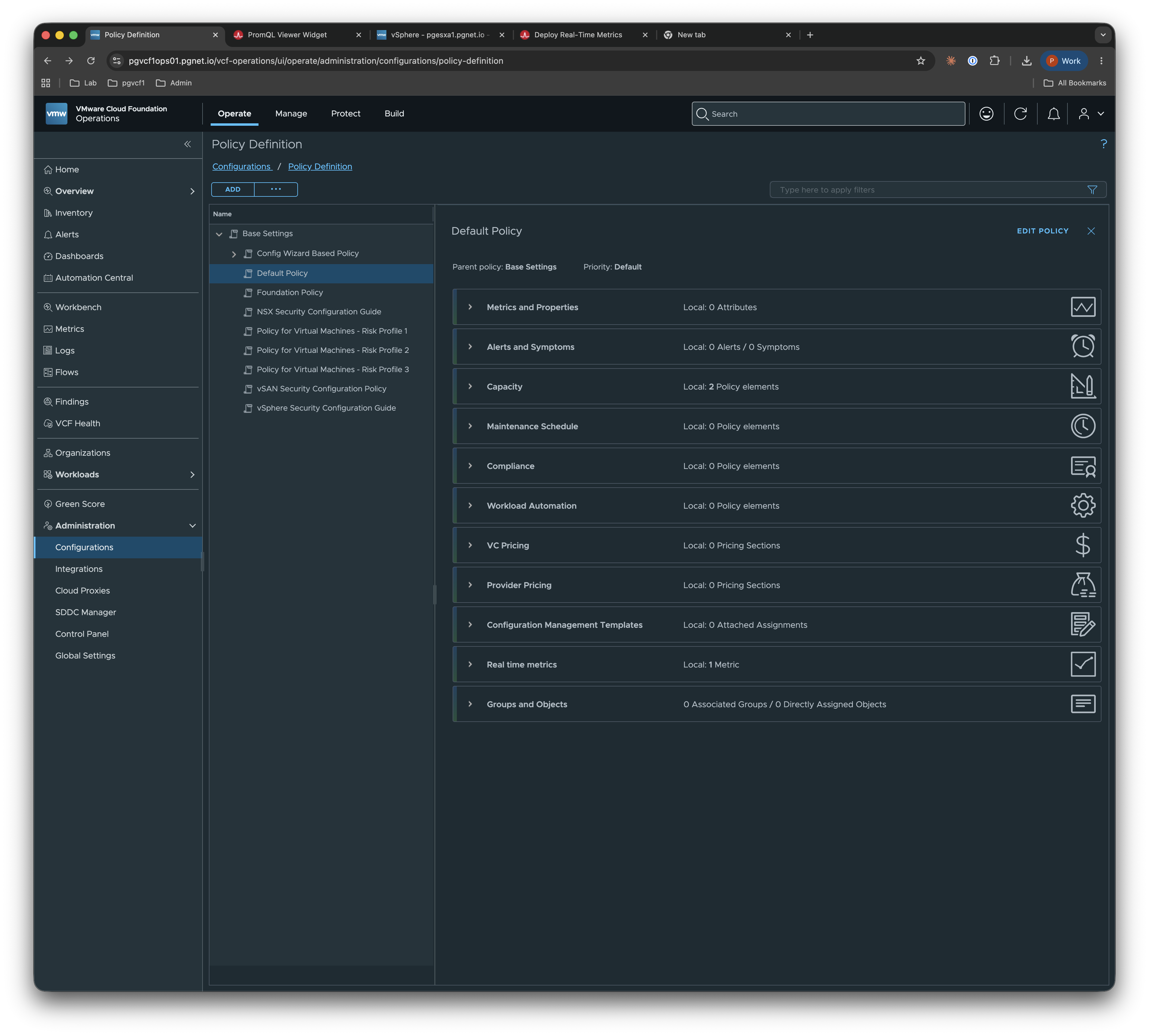Click the Provider Pricing icon
Screen dimensions: 1149x1036
1083,585
